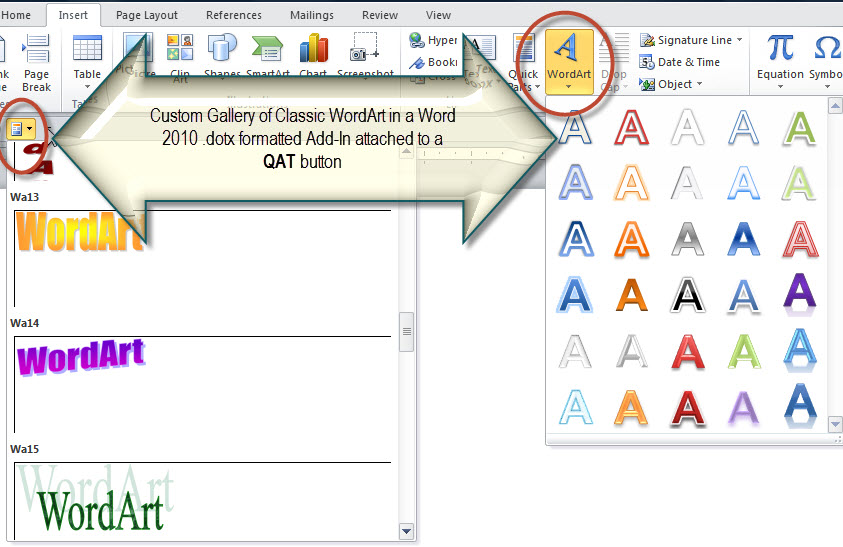Screen dimensions: 843x547
Task: Open the Symbol menu
Action: click(x=826, y=61)
